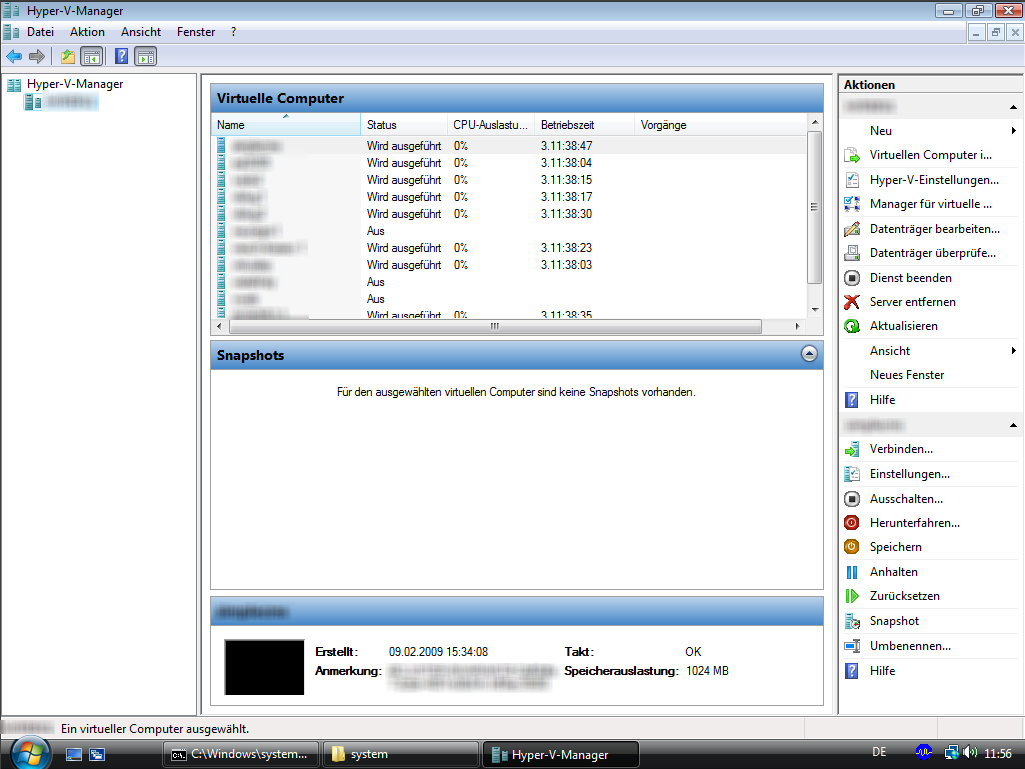Click the blue Hilfe icon in Aktionen
Image resolution: width=1025 pixels, height=769 pixels.
(x=851, y=399)
